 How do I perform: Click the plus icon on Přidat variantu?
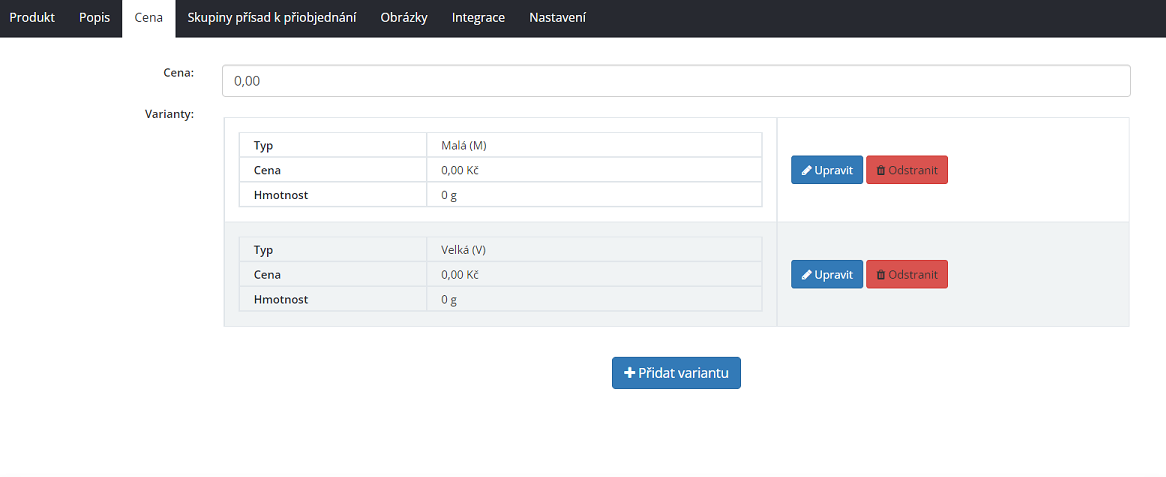click(629, 373)
